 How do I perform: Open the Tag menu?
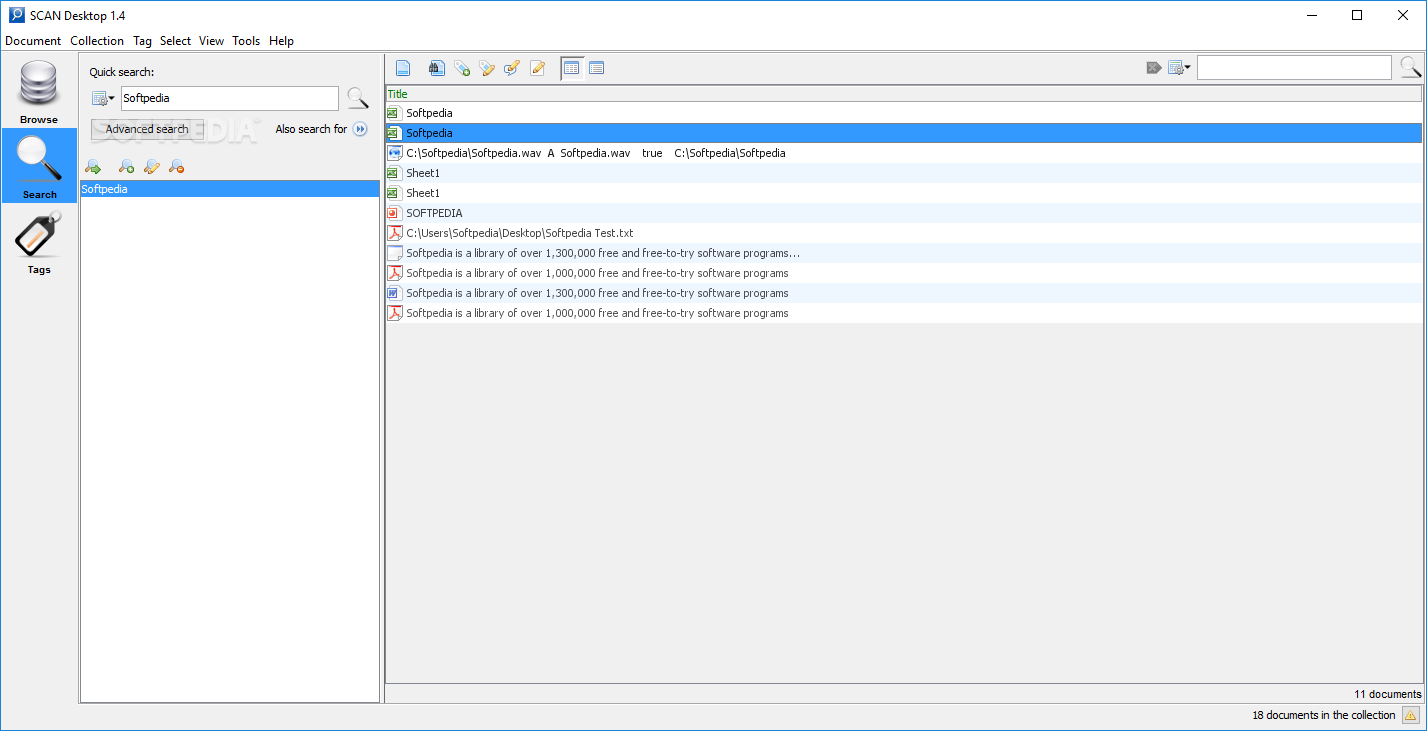(x=142, y=41)
